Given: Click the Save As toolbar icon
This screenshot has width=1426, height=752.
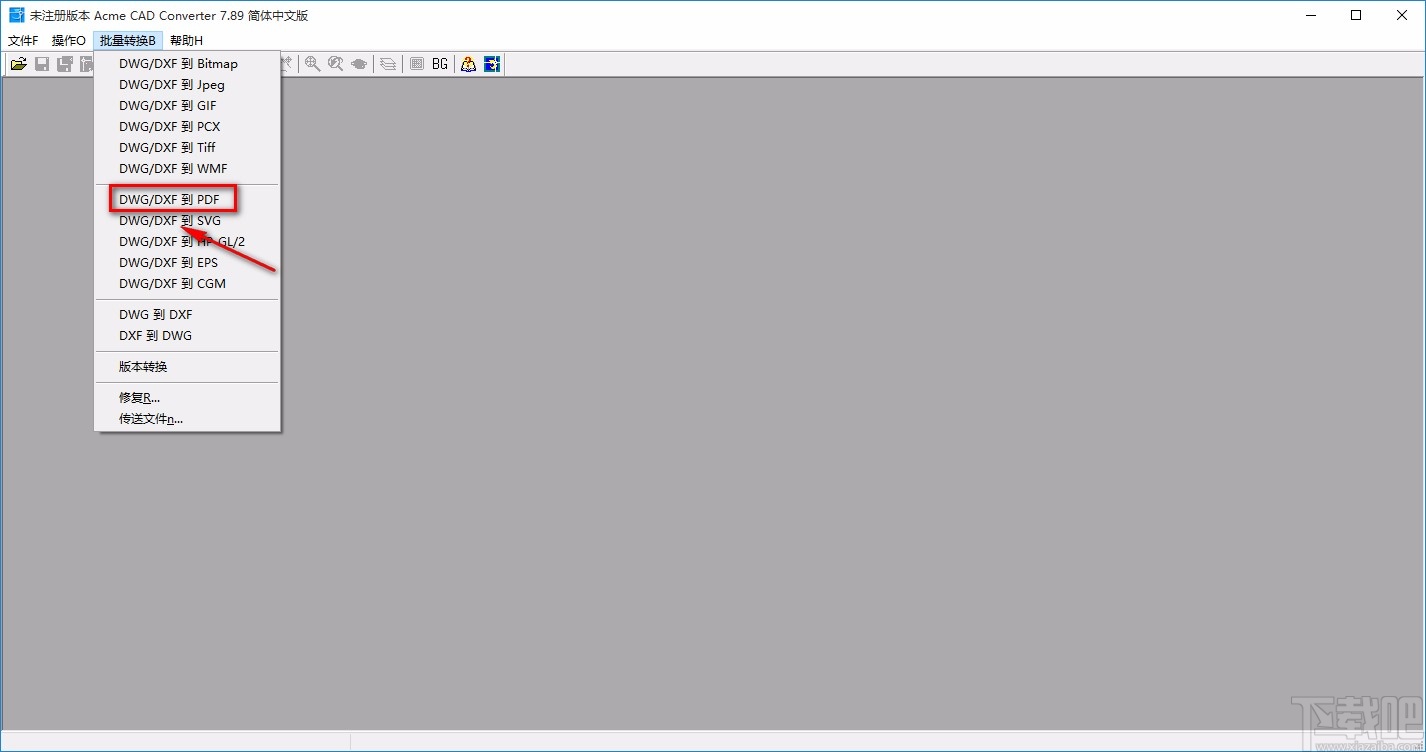Looking at the screenshot, I should click(x=63, y=63).
